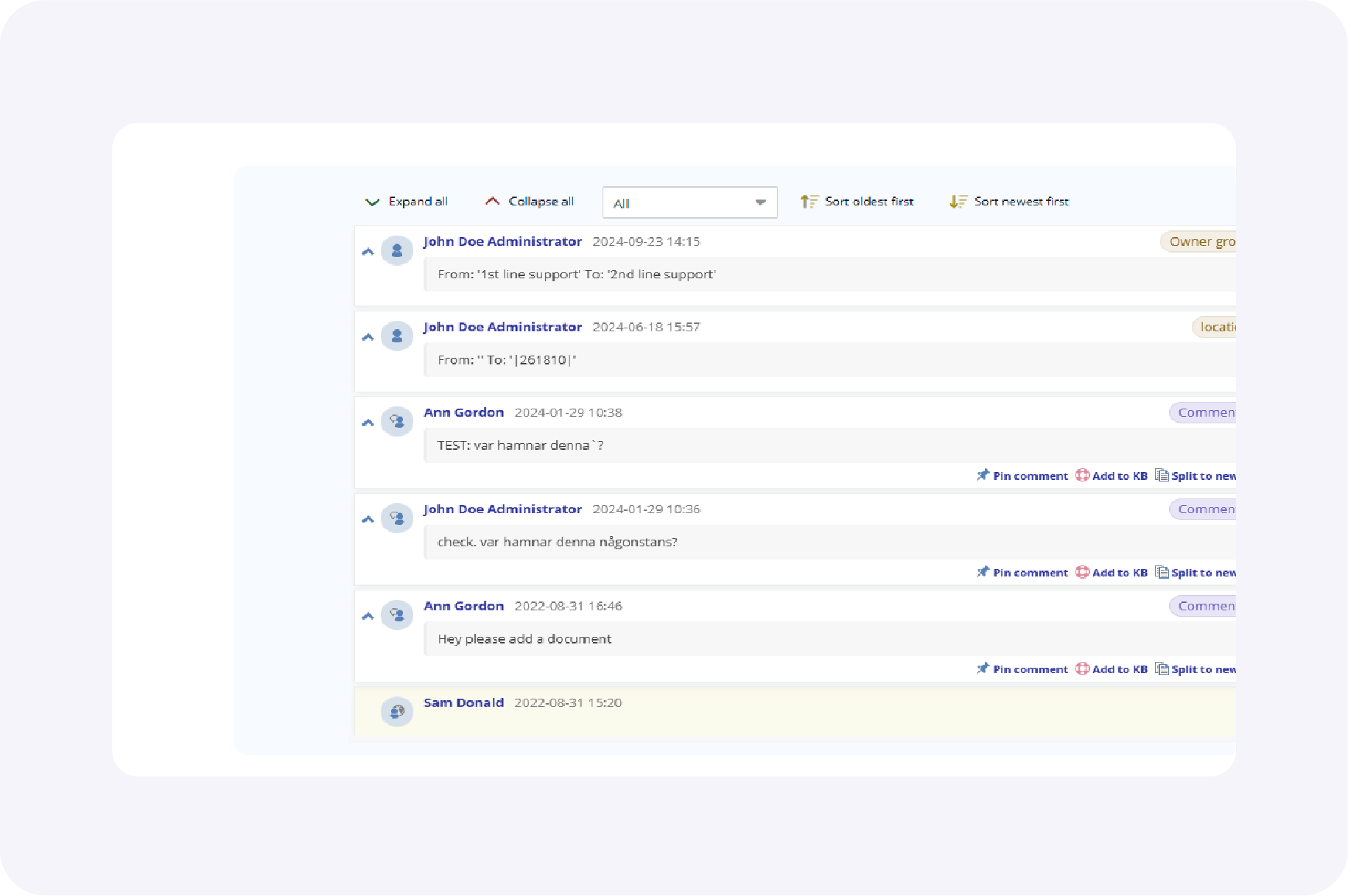
Task: Click avatar icon of the 2024-09-23 entry
Action: [397, 251]
